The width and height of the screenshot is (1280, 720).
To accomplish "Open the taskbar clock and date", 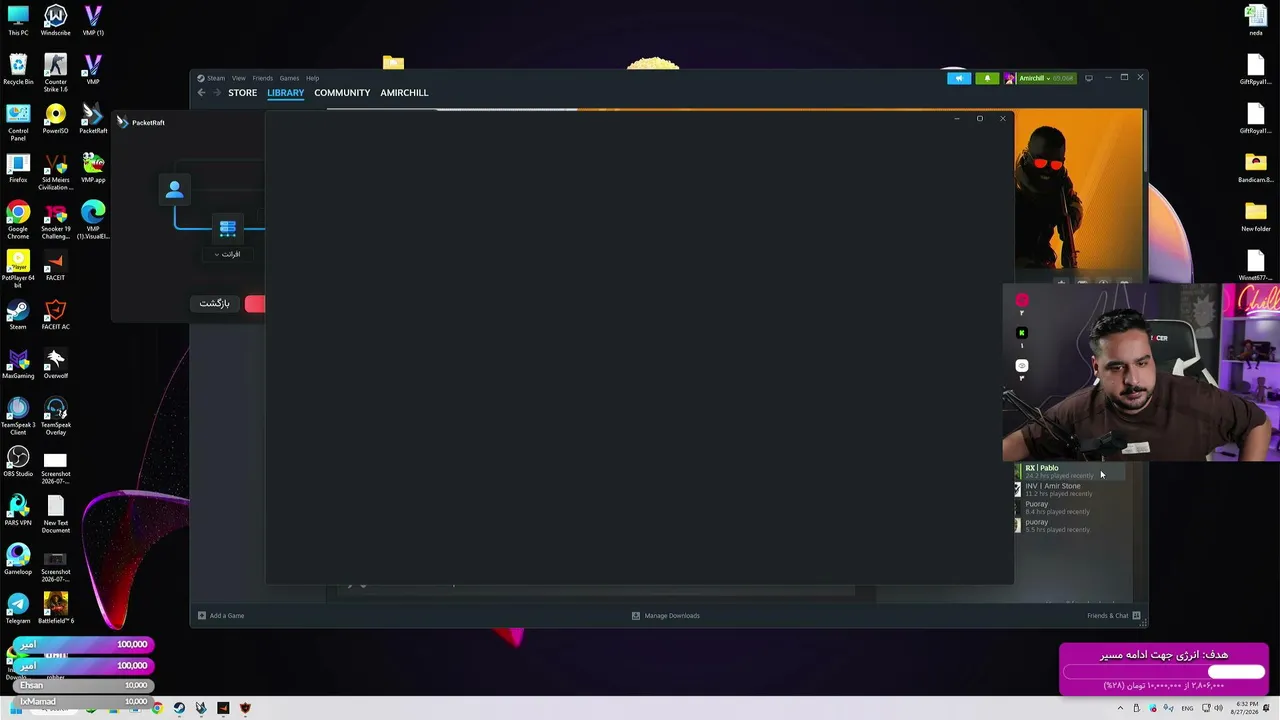I will [1247, 708].
